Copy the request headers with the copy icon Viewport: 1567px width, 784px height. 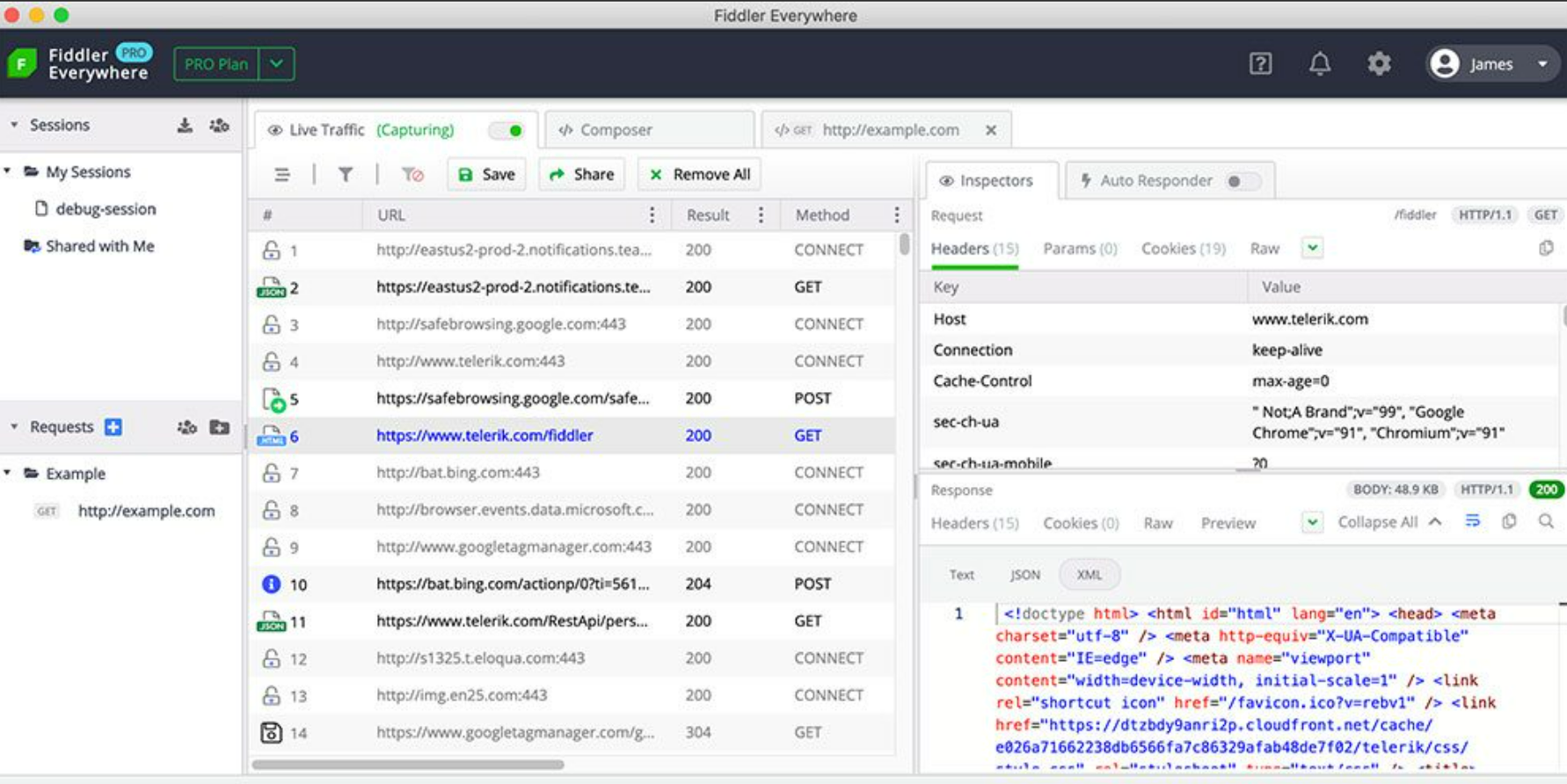click(1546, 248)
